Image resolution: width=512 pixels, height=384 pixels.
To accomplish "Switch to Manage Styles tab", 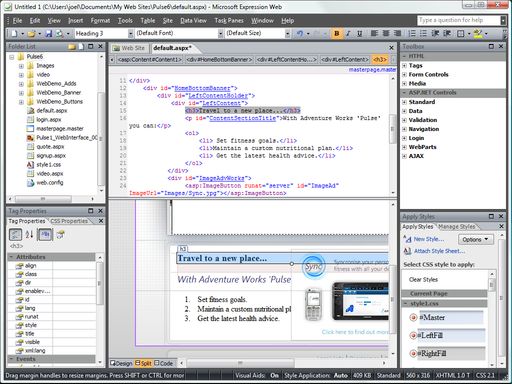I will click(x=457, y=227).
